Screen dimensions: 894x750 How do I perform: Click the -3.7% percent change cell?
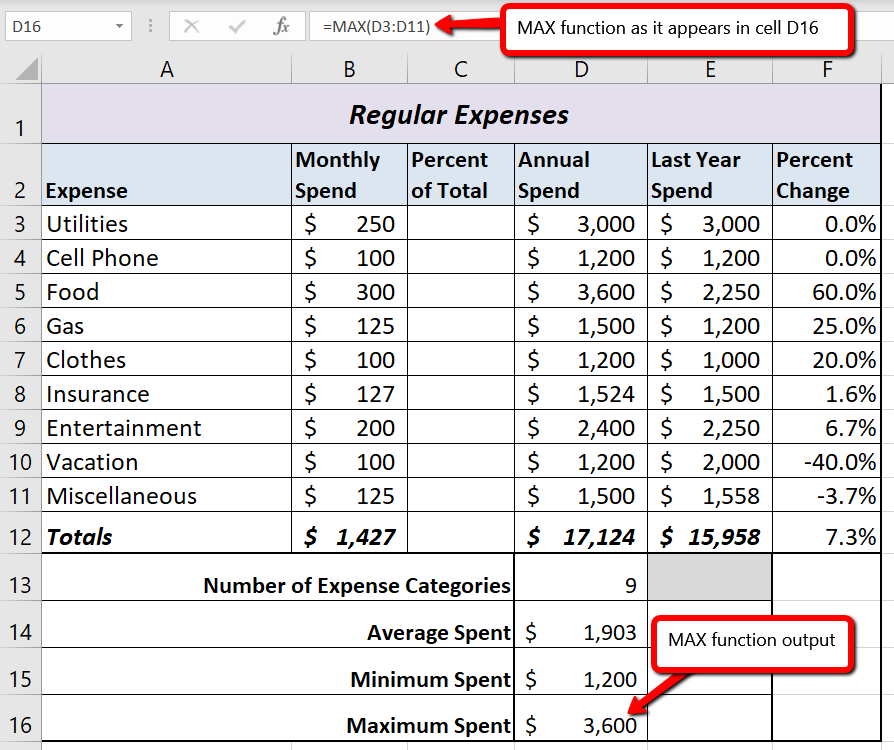click(x=827, y=495)
